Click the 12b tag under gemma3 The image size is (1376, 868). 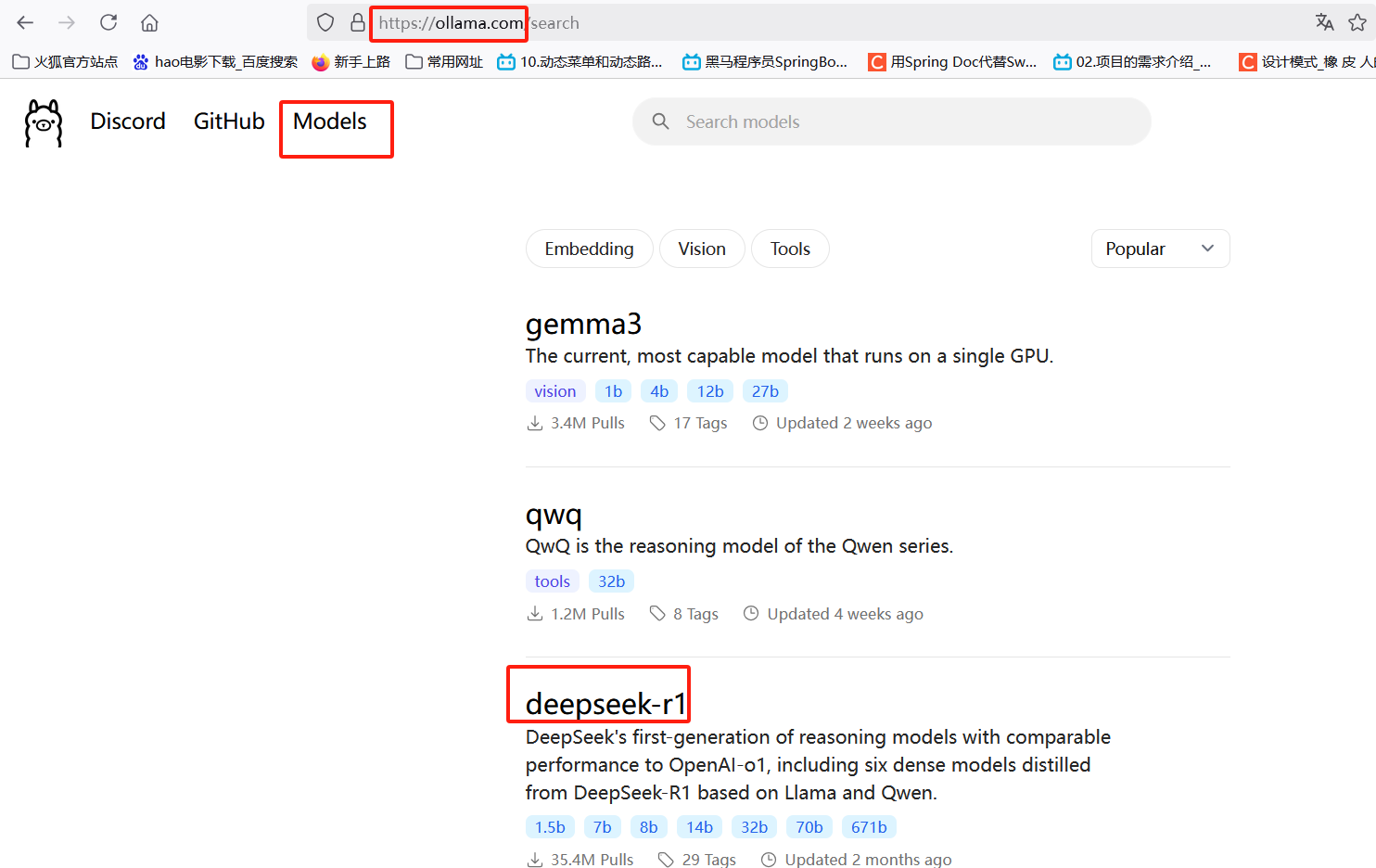[710, 391]
